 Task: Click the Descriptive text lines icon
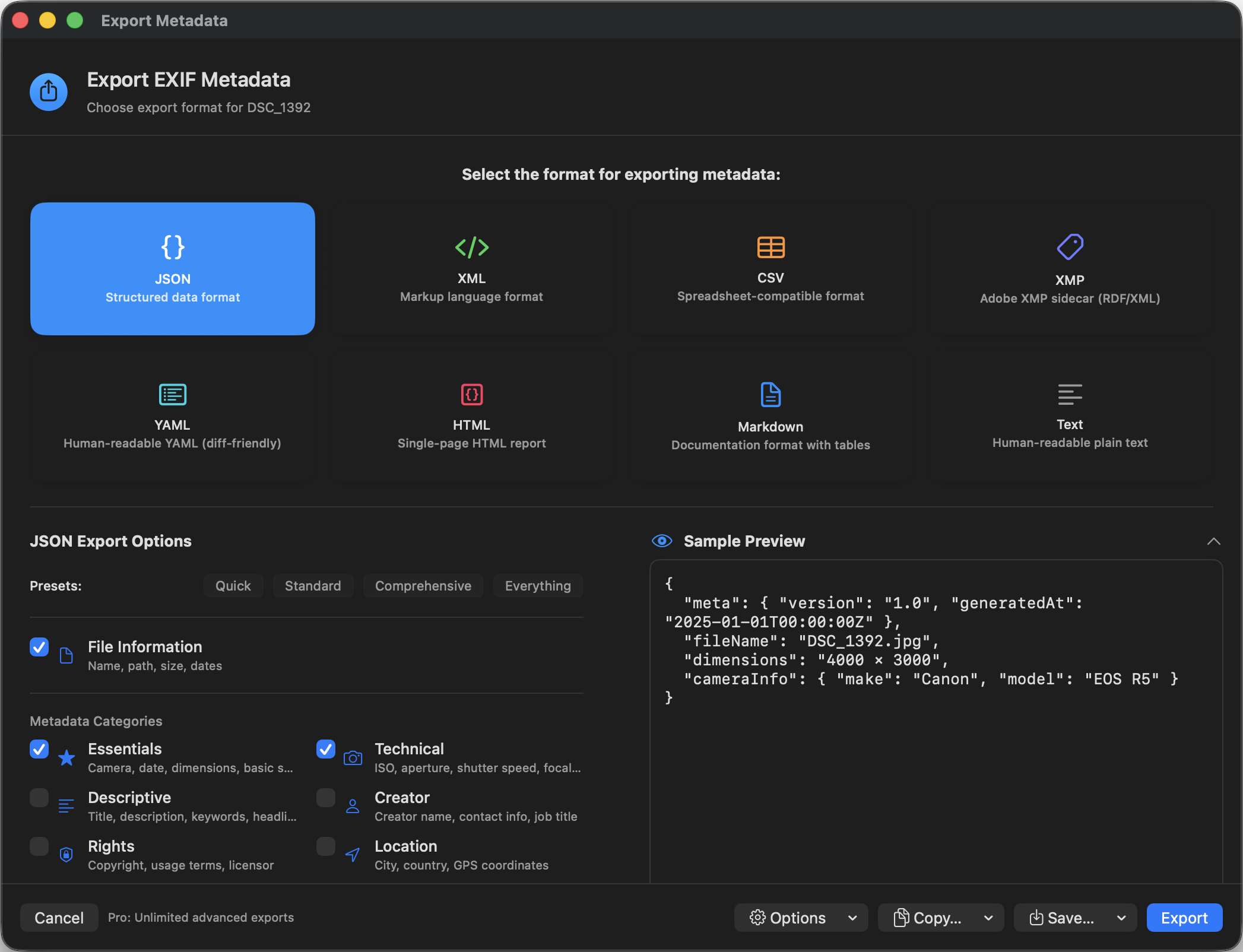(66, 806)
